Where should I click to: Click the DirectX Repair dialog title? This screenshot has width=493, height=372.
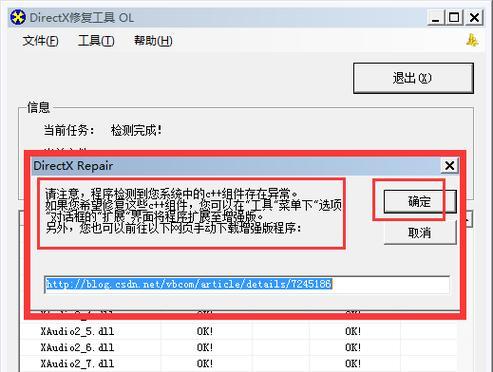tap(73, 166)
